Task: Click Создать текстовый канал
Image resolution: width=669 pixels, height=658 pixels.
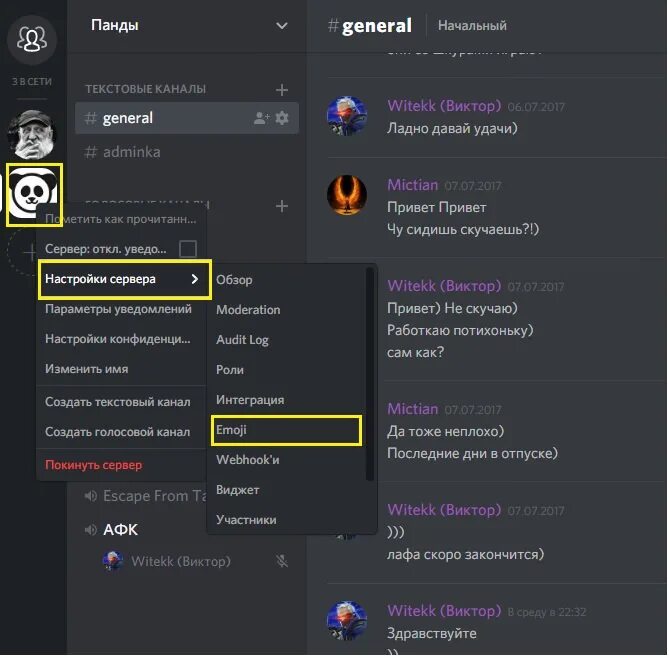Action: [118, 402]
